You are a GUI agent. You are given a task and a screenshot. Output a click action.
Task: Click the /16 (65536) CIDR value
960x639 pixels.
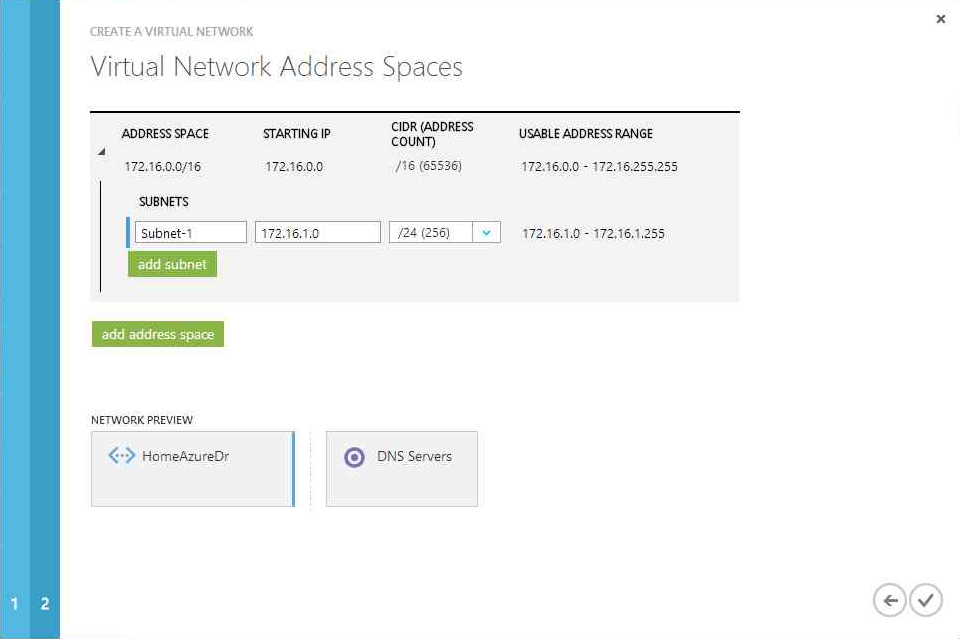click(x=429, y=166)
